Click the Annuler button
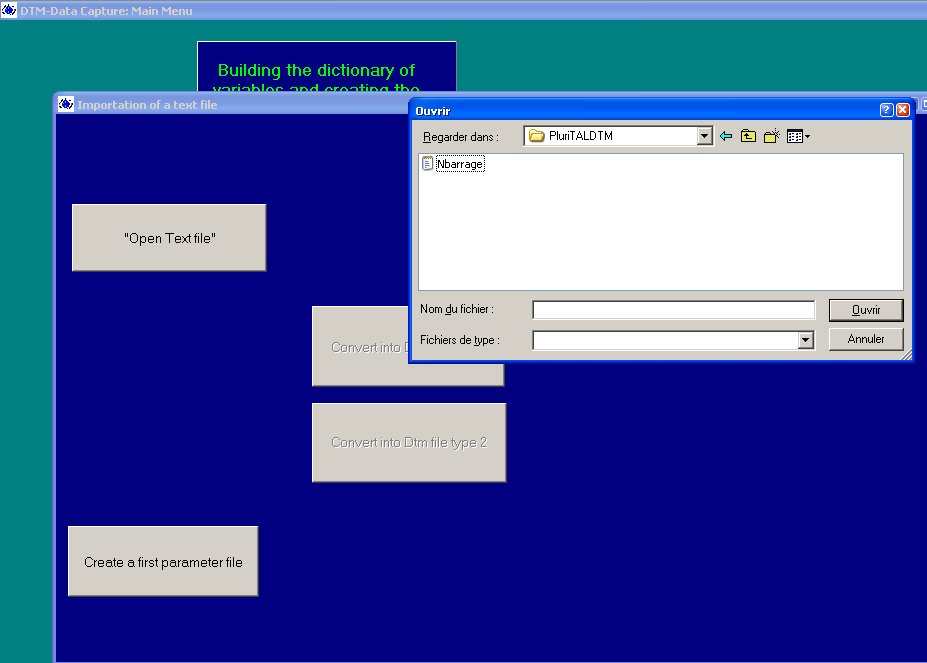The height and width of the screenshot is (663, 927). tap(866, 339)
